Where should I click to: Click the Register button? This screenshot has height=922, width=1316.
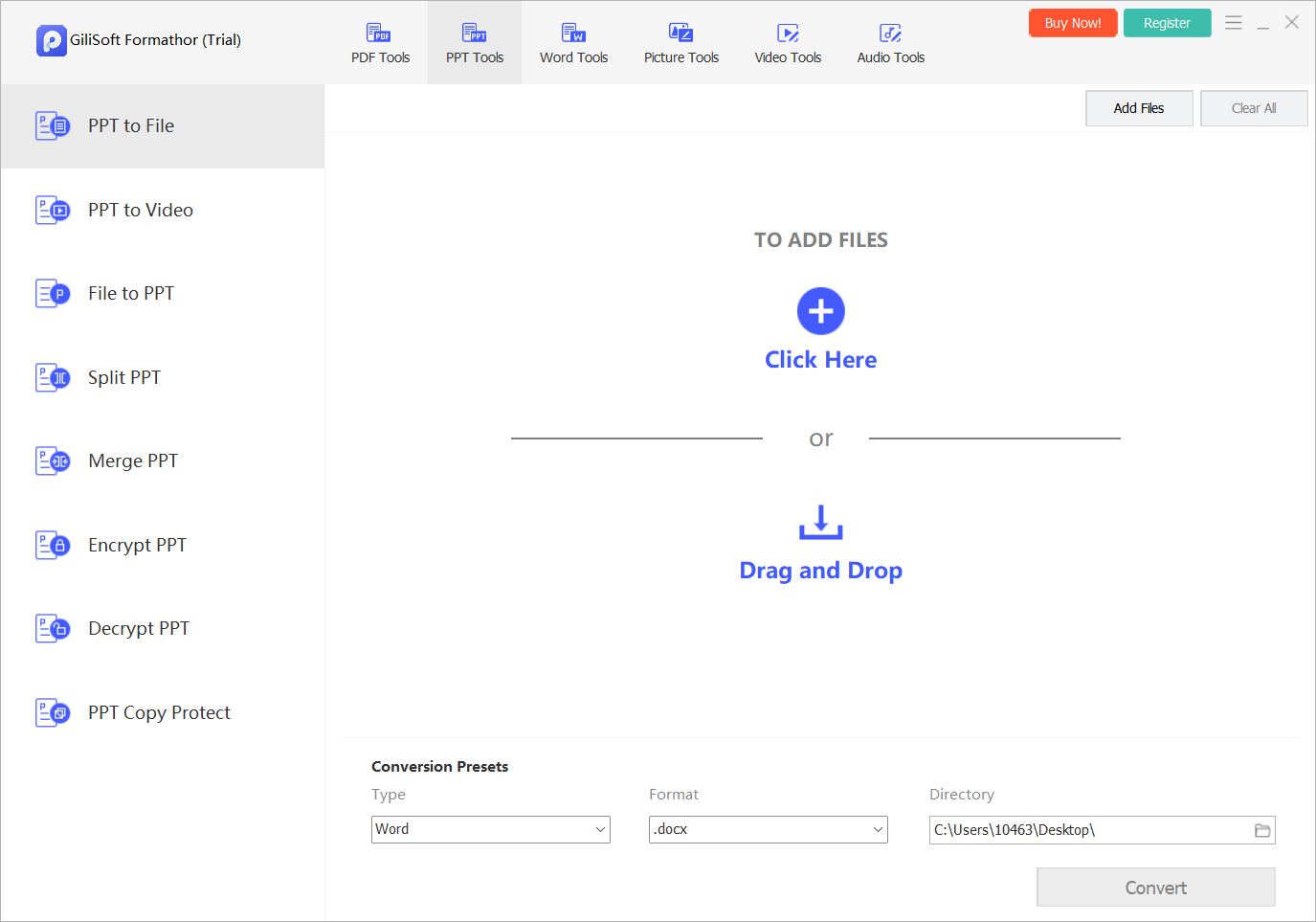point(1167,23)
